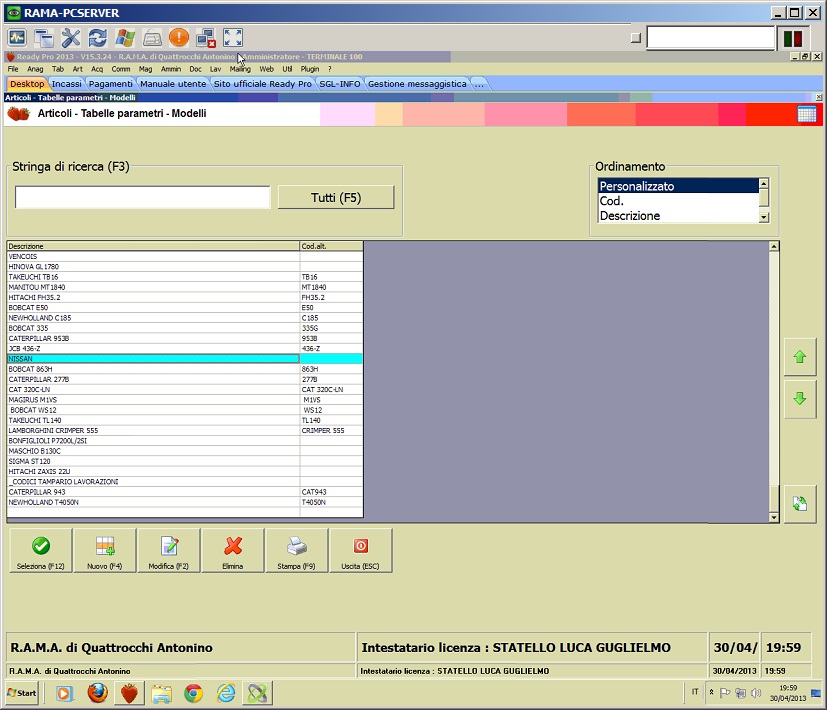Viewport: 827px width, 710px height.
Task: Tick the small checkbox beside top search box
Action: coord(636,37)
